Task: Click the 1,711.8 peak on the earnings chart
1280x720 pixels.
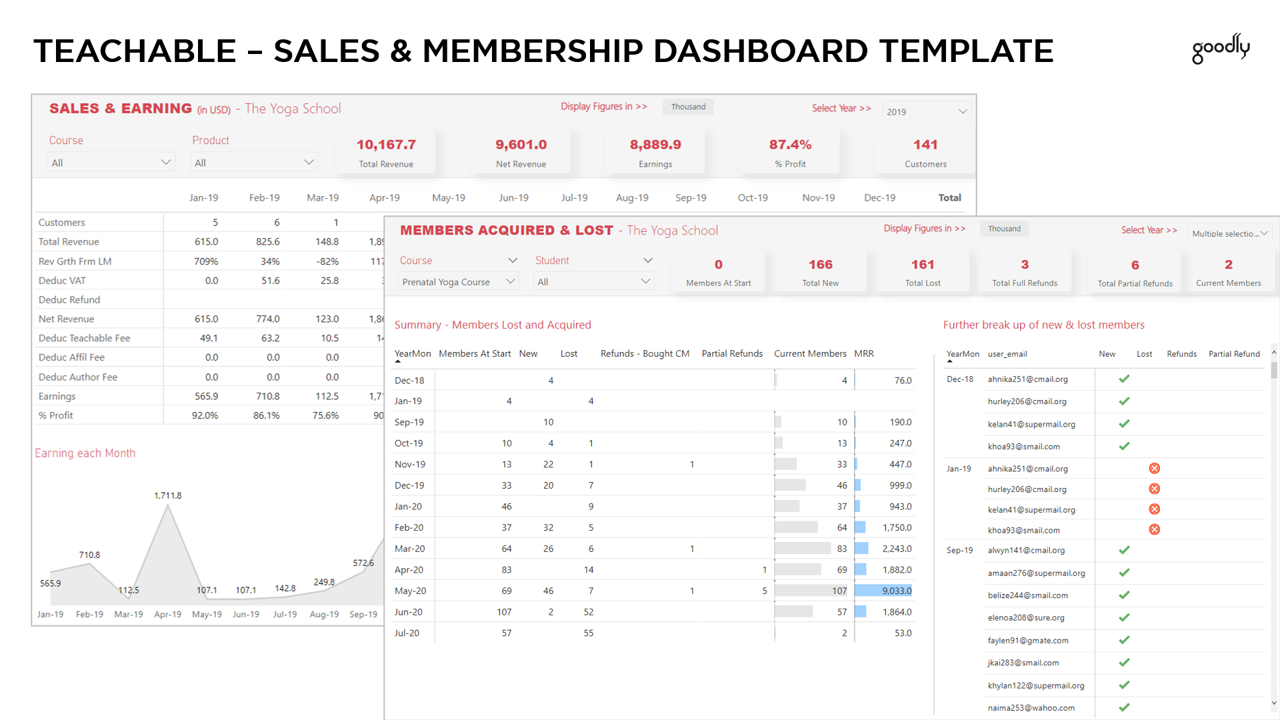Action: [x=167, y=507]
